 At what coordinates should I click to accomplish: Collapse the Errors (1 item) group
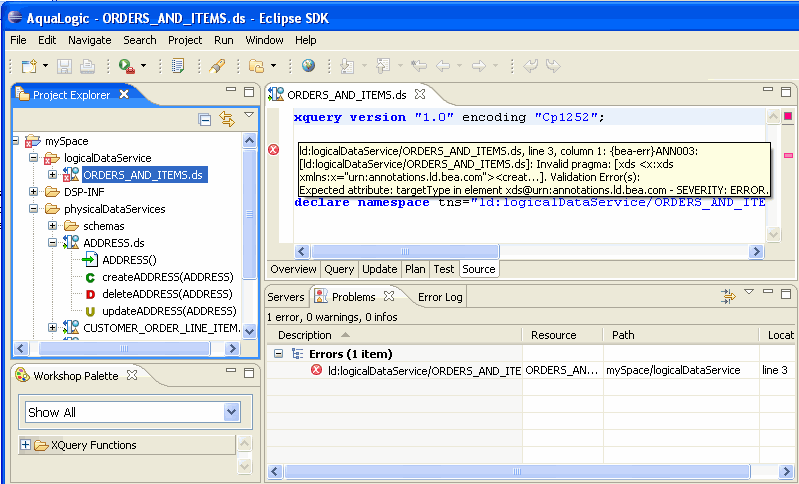coord(278,353)
